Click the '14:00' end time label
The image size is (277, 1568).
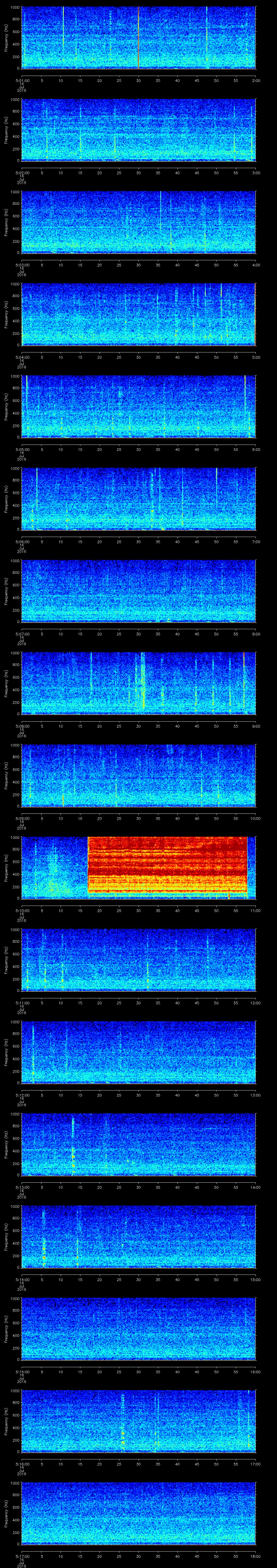pos(255,1187)
